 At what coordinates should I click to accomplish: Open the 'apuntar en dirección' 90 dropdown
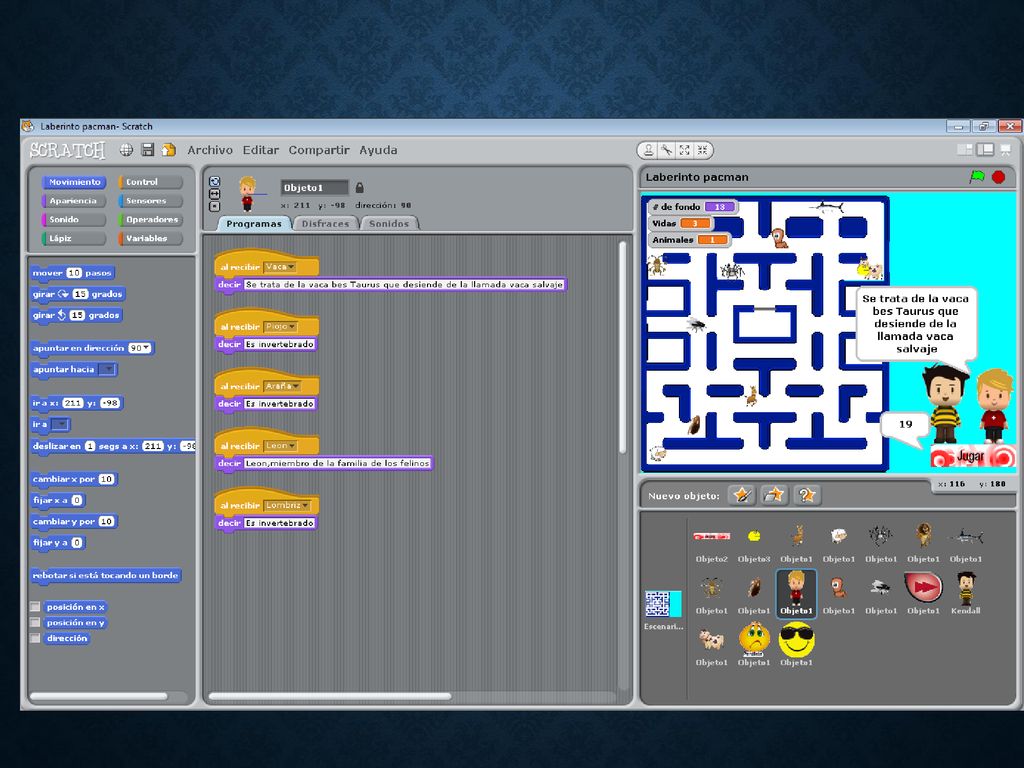[139, 348]
